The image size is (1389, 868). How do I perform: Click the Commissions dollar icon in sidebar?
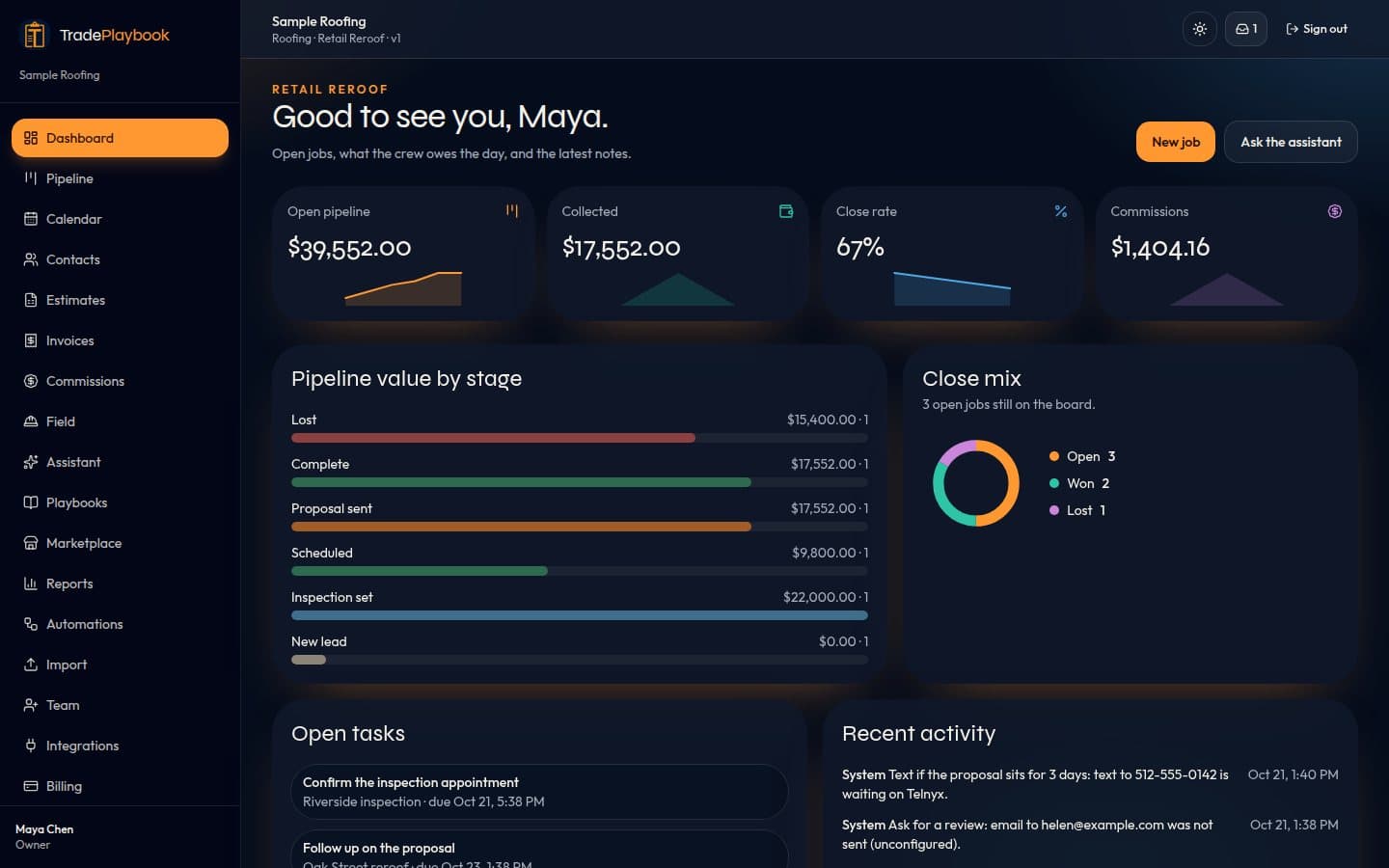(x=31, y=381)
